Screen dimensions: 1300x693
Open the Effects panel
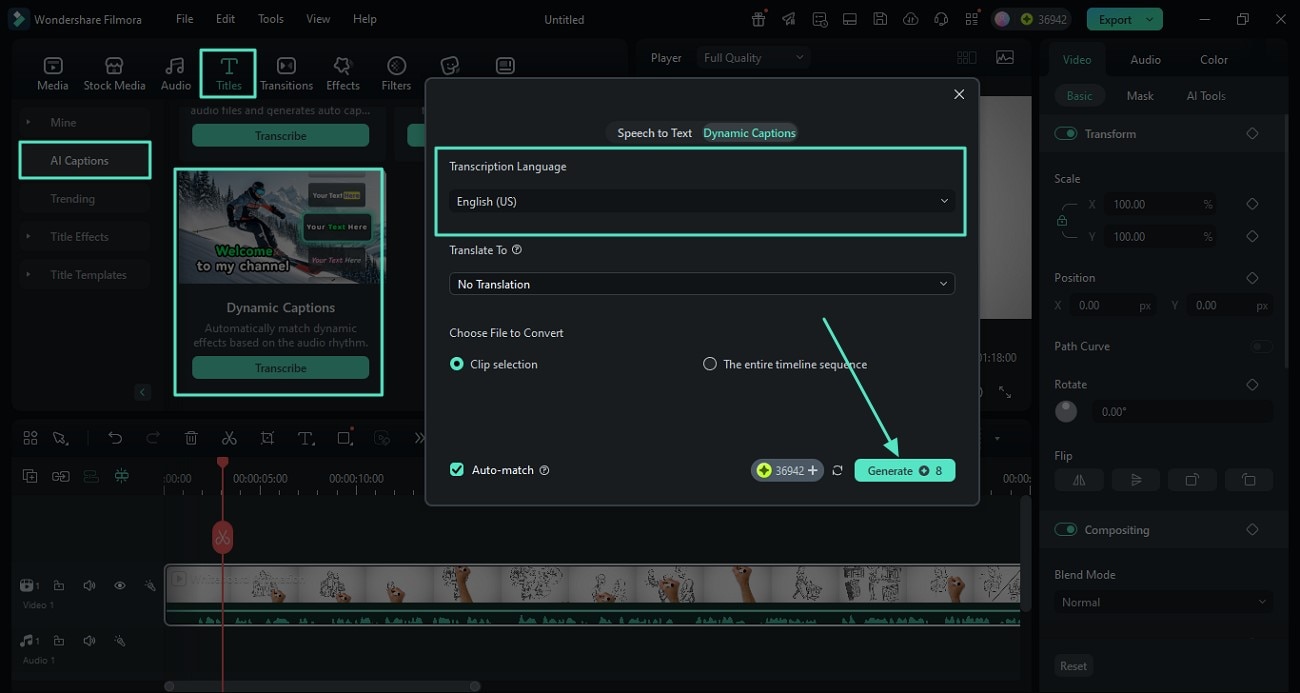tap(343, 73)
